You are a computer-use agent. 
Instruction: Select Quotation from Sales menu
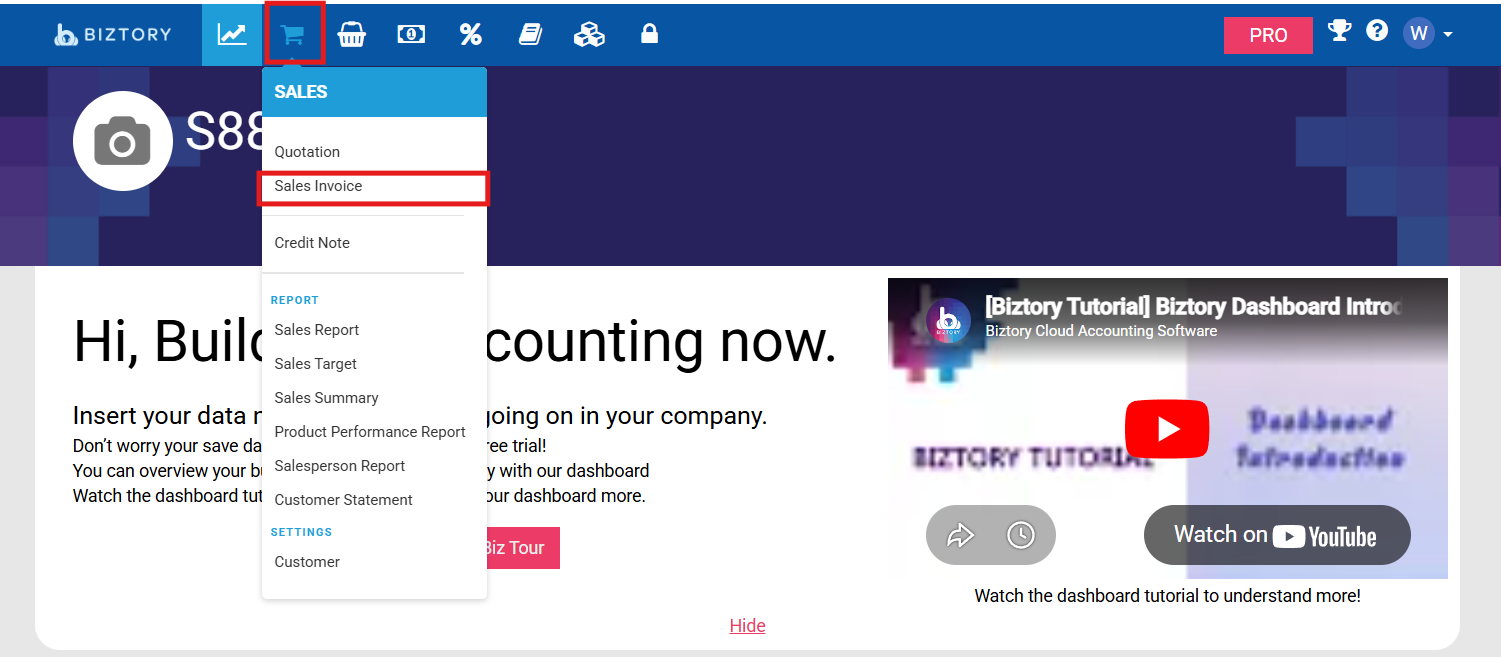pos(307,152)
